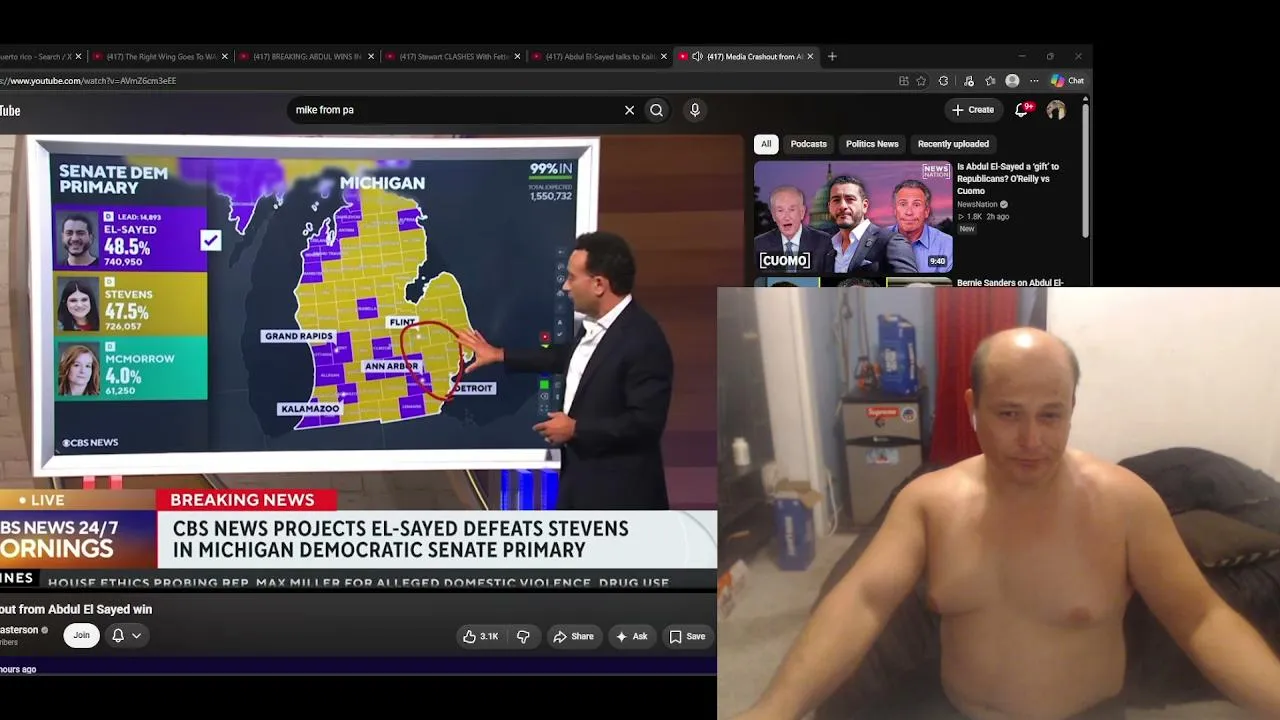This screenshot has height=720, width=1280.
Task: Select the All filter chip
Action: [x=766, y=144]
